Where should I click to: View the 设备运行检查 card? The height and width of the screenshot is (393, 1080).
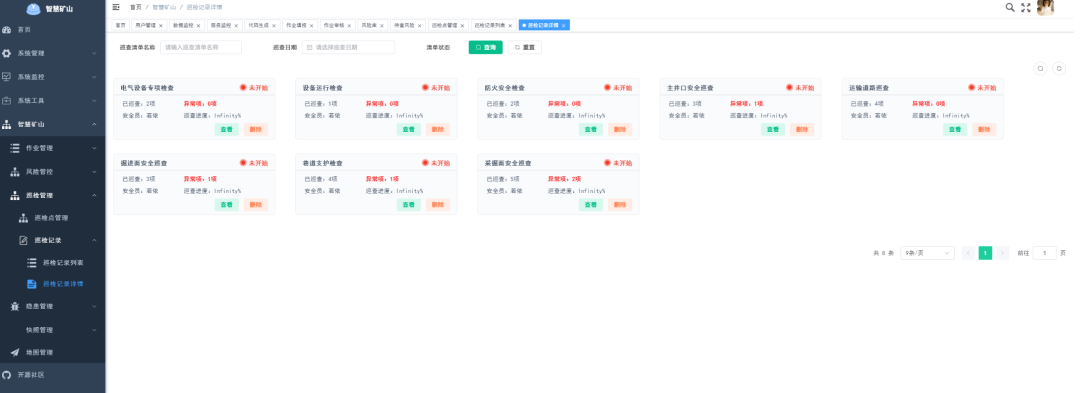coord(408,129)
